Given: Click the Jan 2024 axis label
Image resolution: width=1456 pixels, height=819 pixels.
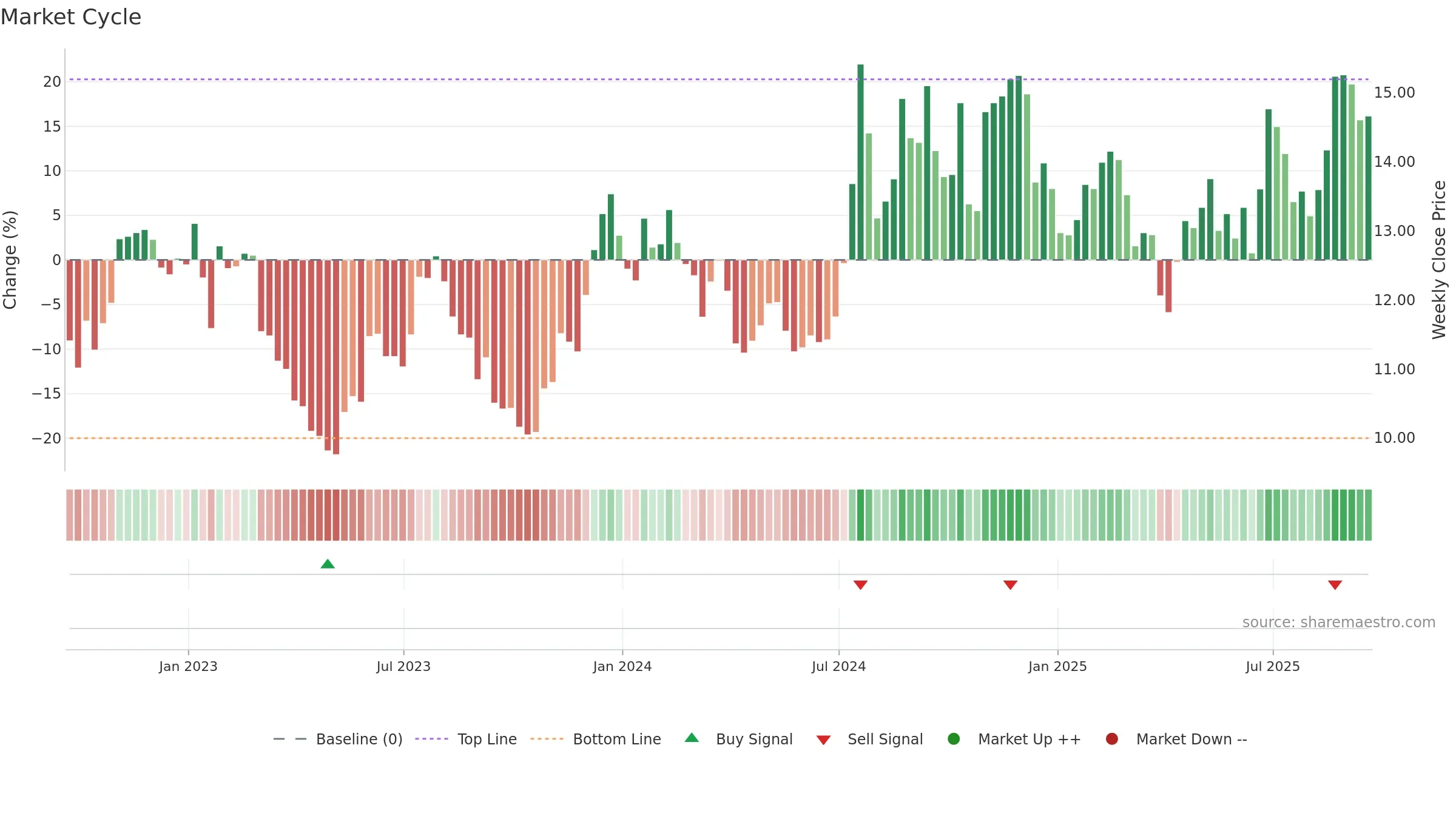Looking at the screenshot, I should pyautogui.click(x=622, y=666).
